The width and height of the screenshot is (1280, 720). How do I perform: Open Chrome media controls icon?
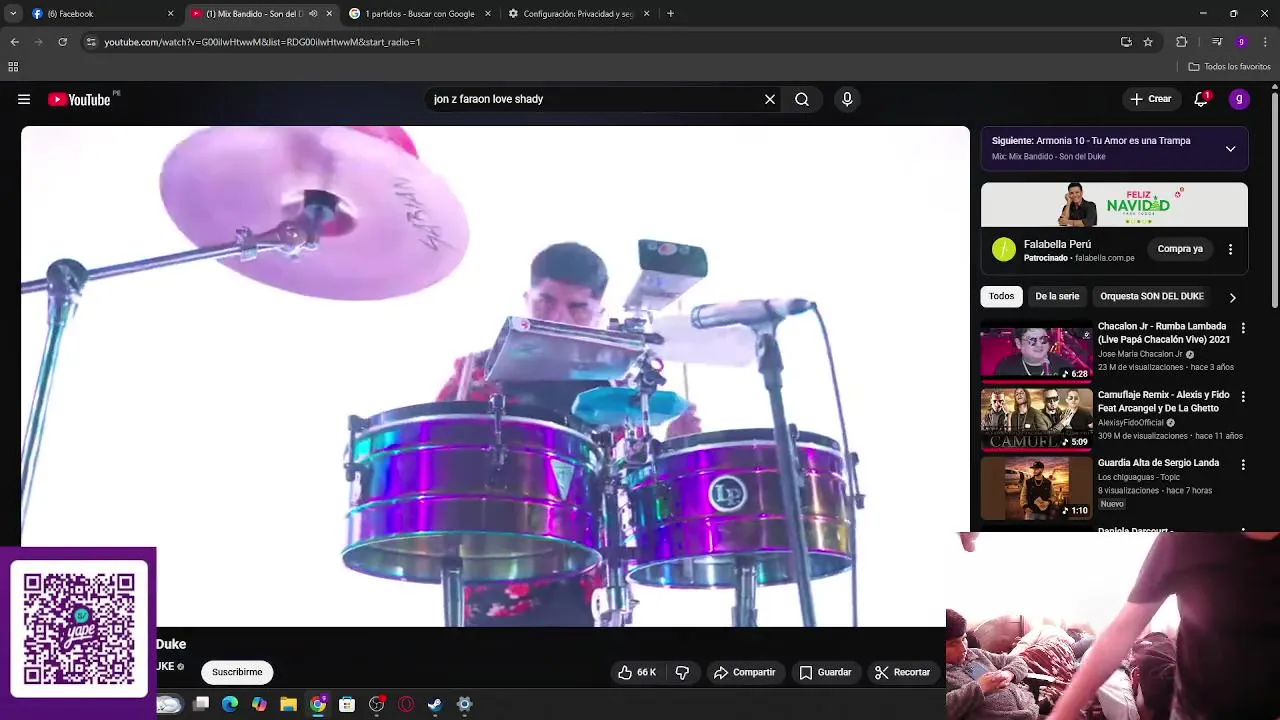click(1217, 42)
